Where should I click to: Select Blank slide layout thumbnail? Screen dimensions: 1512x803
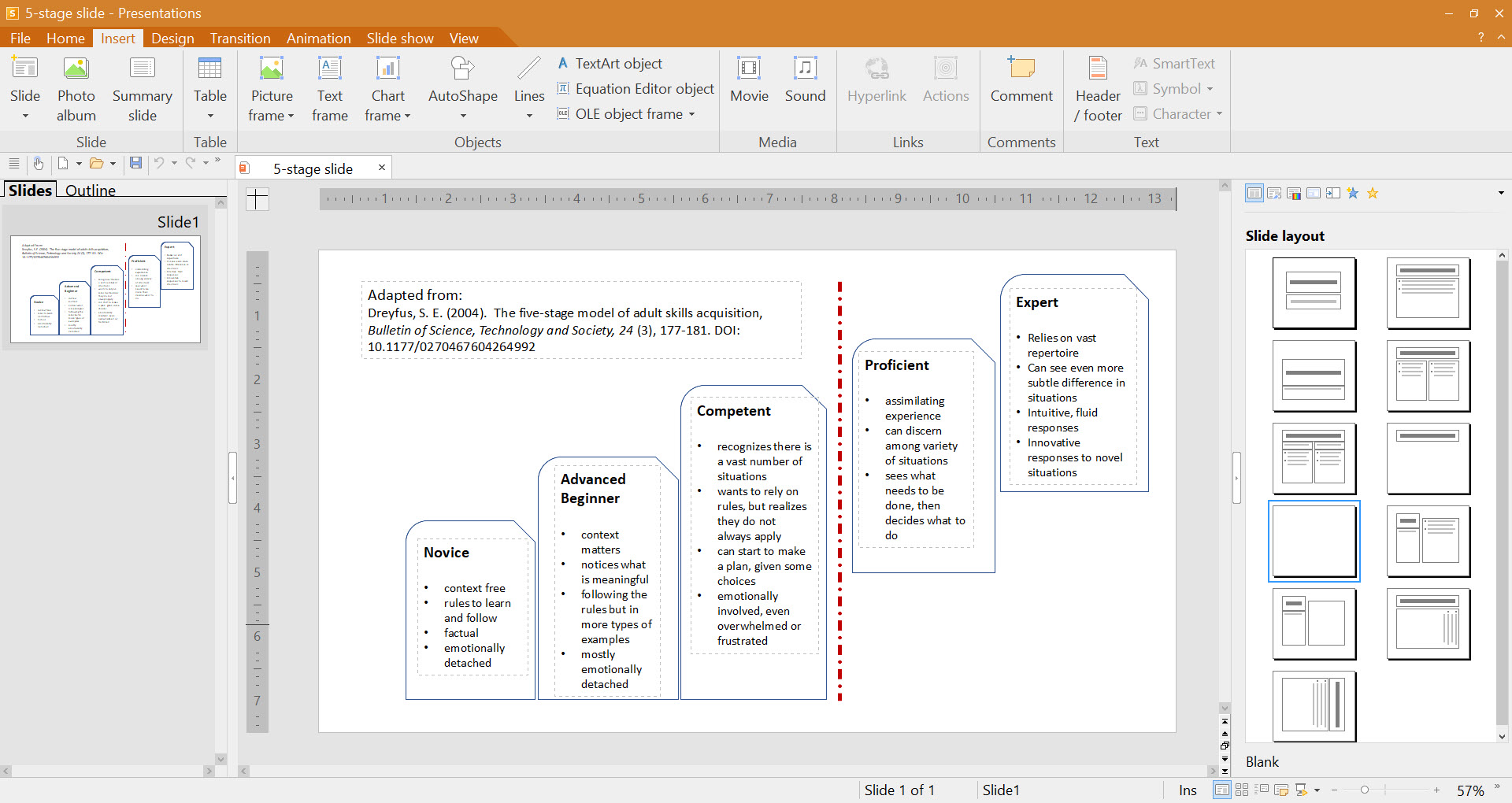pos(1314,541)
